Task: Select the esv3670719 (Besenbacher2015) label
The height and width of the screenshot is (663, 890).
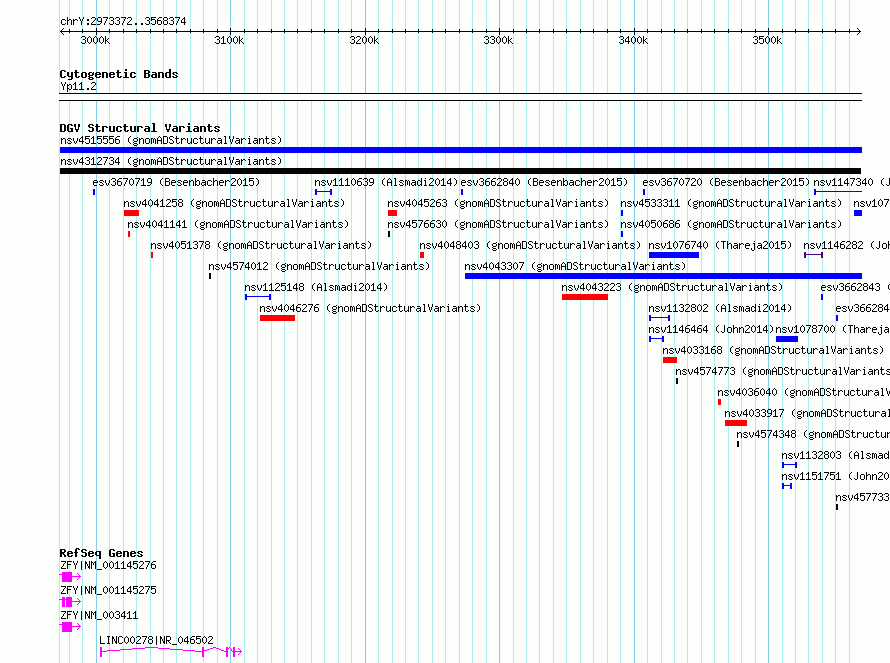Action: (176, 182)
